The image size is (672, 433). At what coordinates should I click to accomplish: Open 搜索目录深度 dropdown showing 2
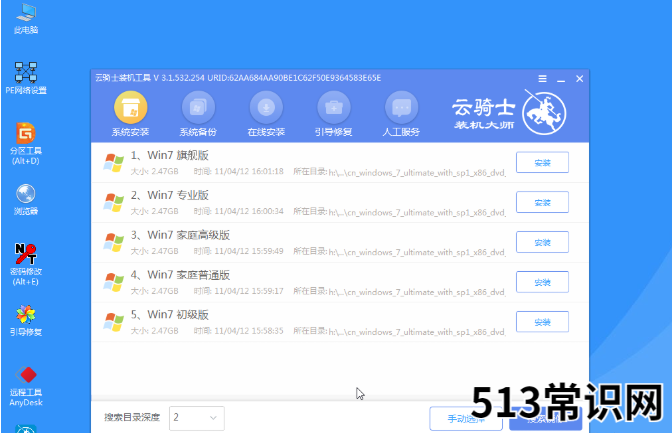pos(197,418)
